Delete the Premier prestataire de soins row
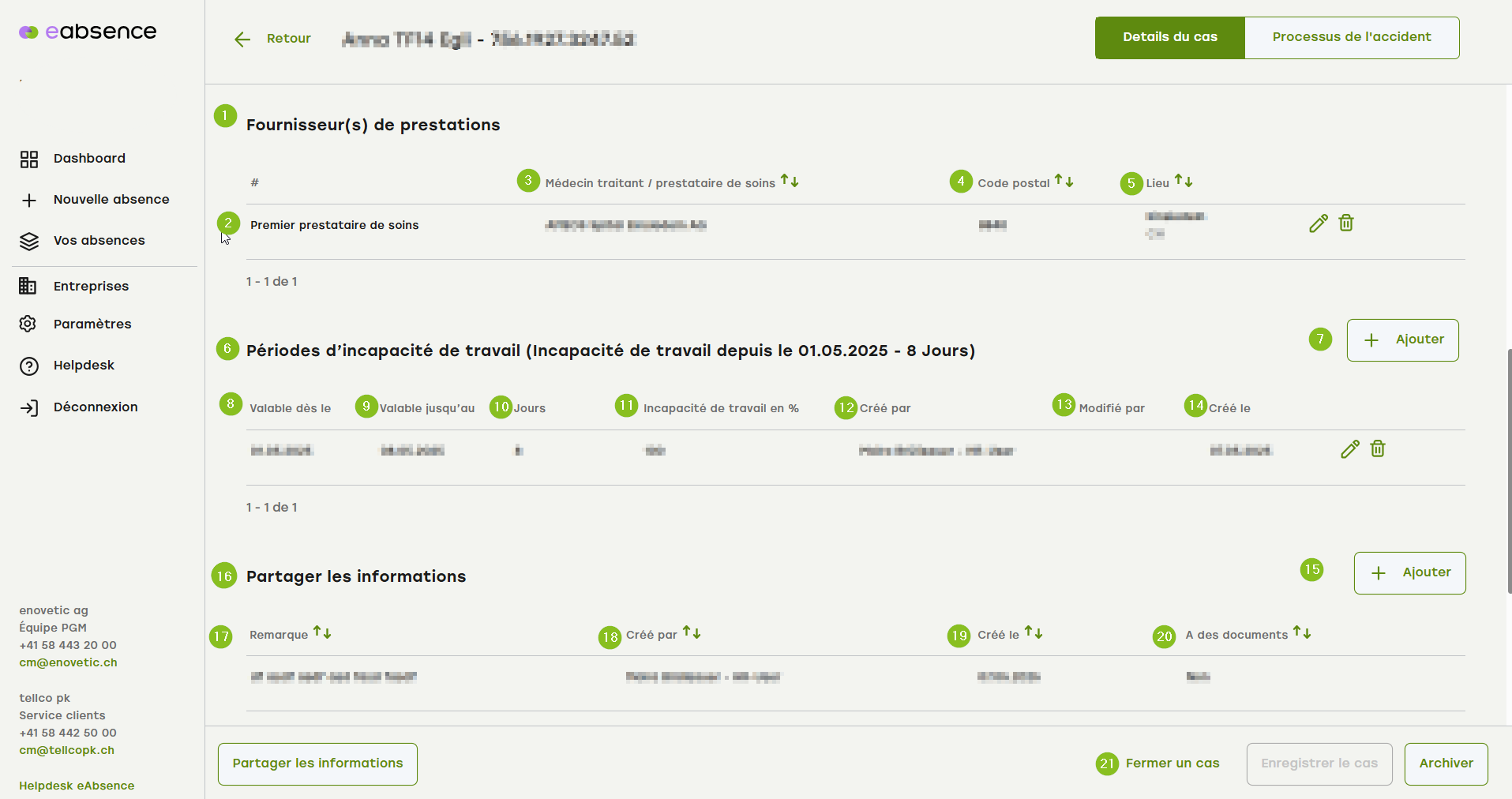 [1346, 223]
